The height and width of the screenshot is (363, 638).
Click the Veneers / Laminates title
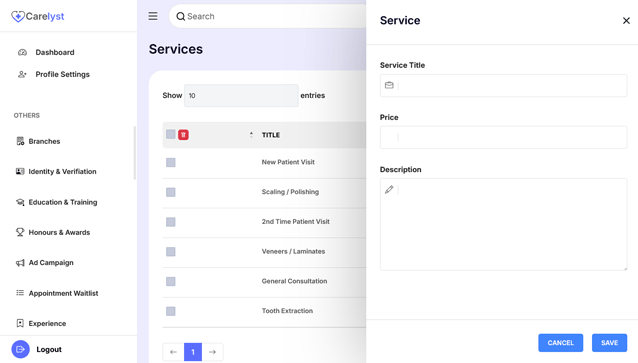coord(293,251)
